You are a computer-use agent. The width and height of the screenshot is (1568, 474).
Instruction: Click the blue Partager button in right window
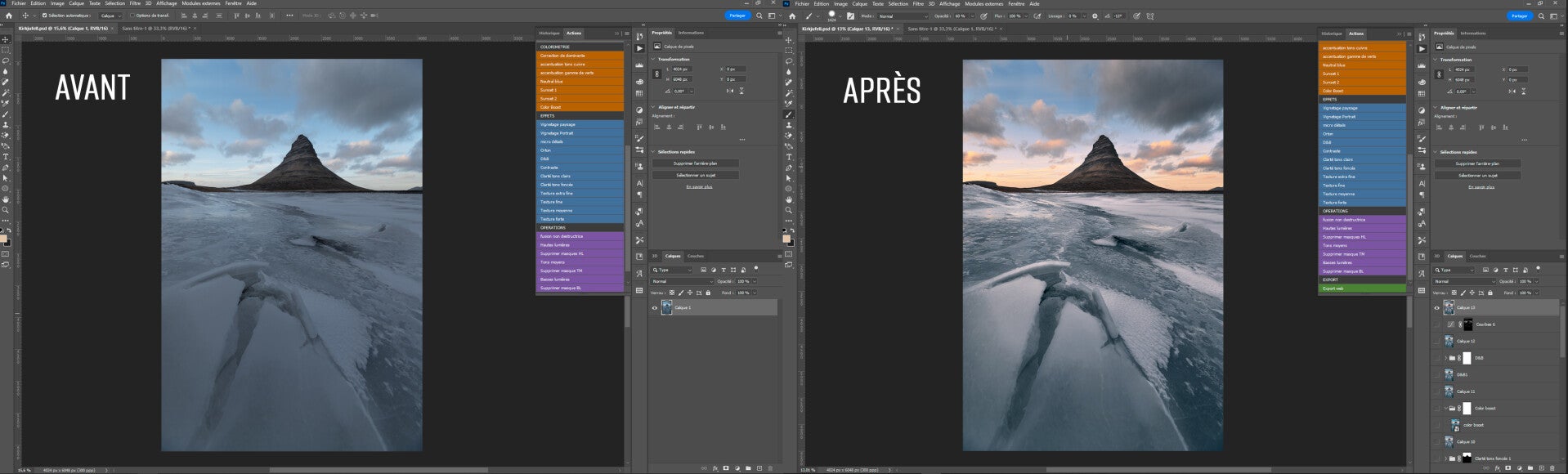pyautogui.click(x=1519, y=16)
